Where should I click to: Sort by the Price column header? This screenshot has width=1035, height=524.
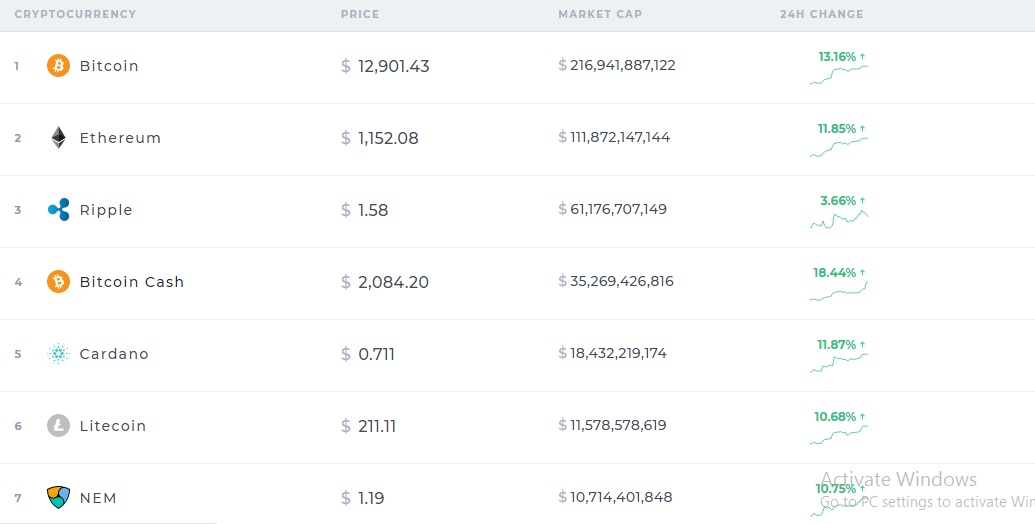pyautogui.click(x=360, y=15)
